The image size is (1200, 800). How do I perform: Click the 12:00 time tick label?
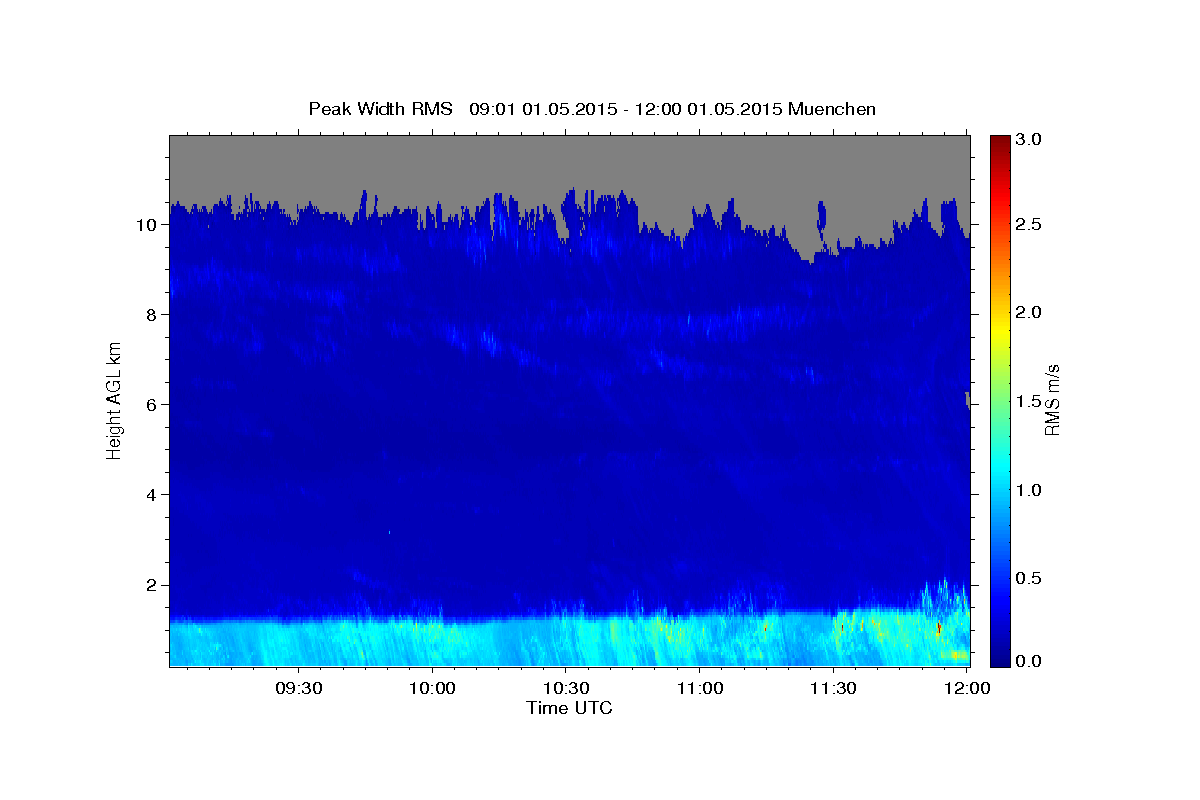pos(967,689)
